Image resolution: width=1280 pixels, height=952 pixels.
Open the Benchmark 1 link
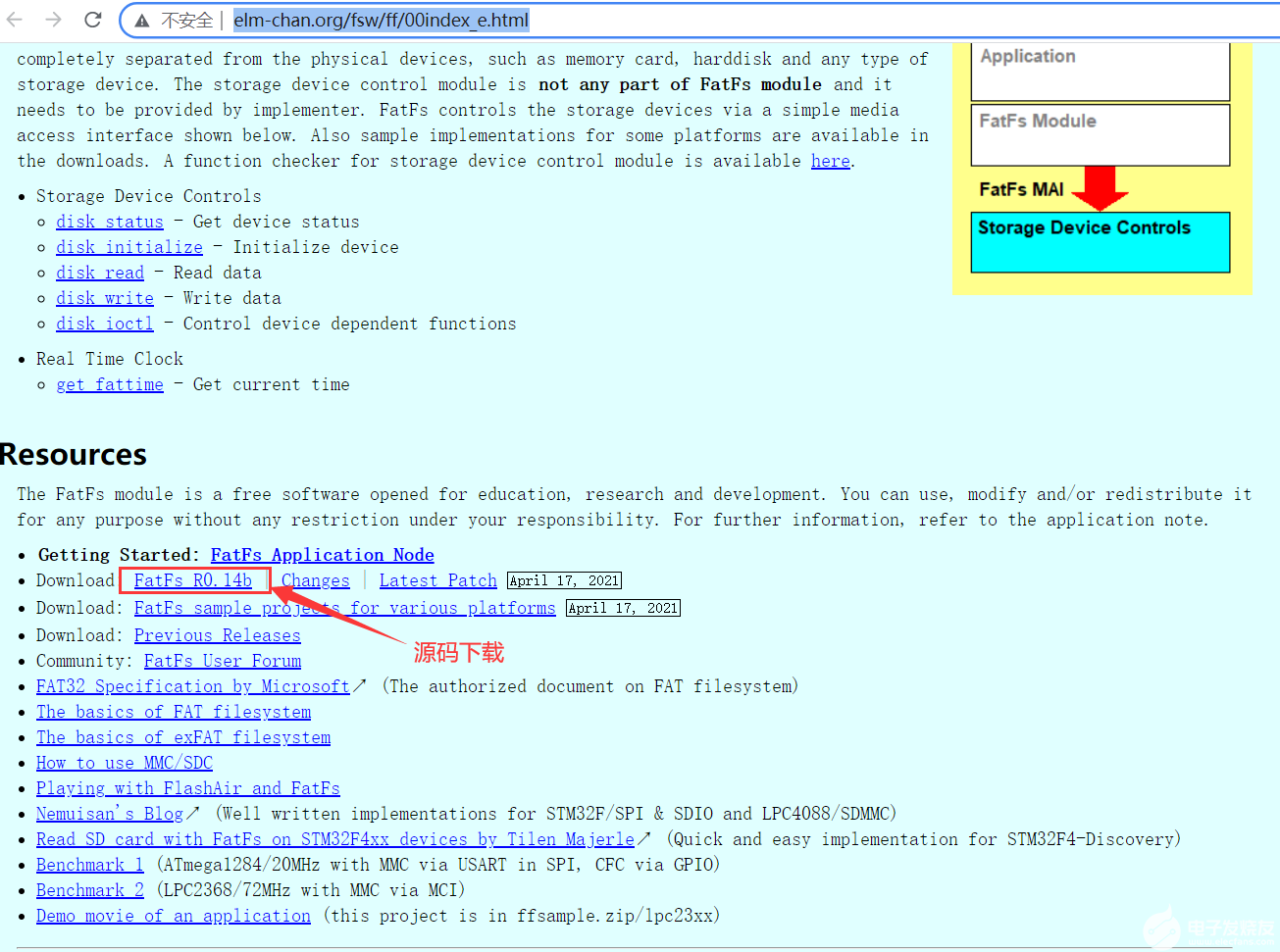pos(90,865)
